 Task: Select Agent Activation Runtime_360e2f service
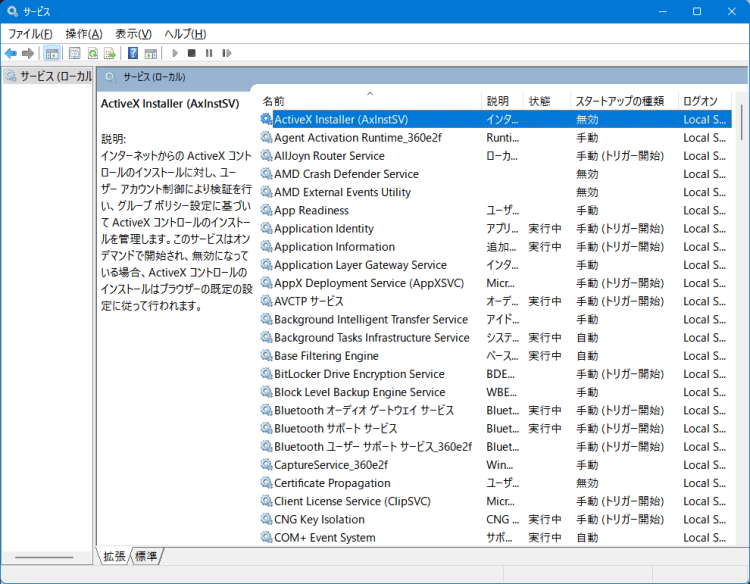pyautogui.click(x=496, y=138)
